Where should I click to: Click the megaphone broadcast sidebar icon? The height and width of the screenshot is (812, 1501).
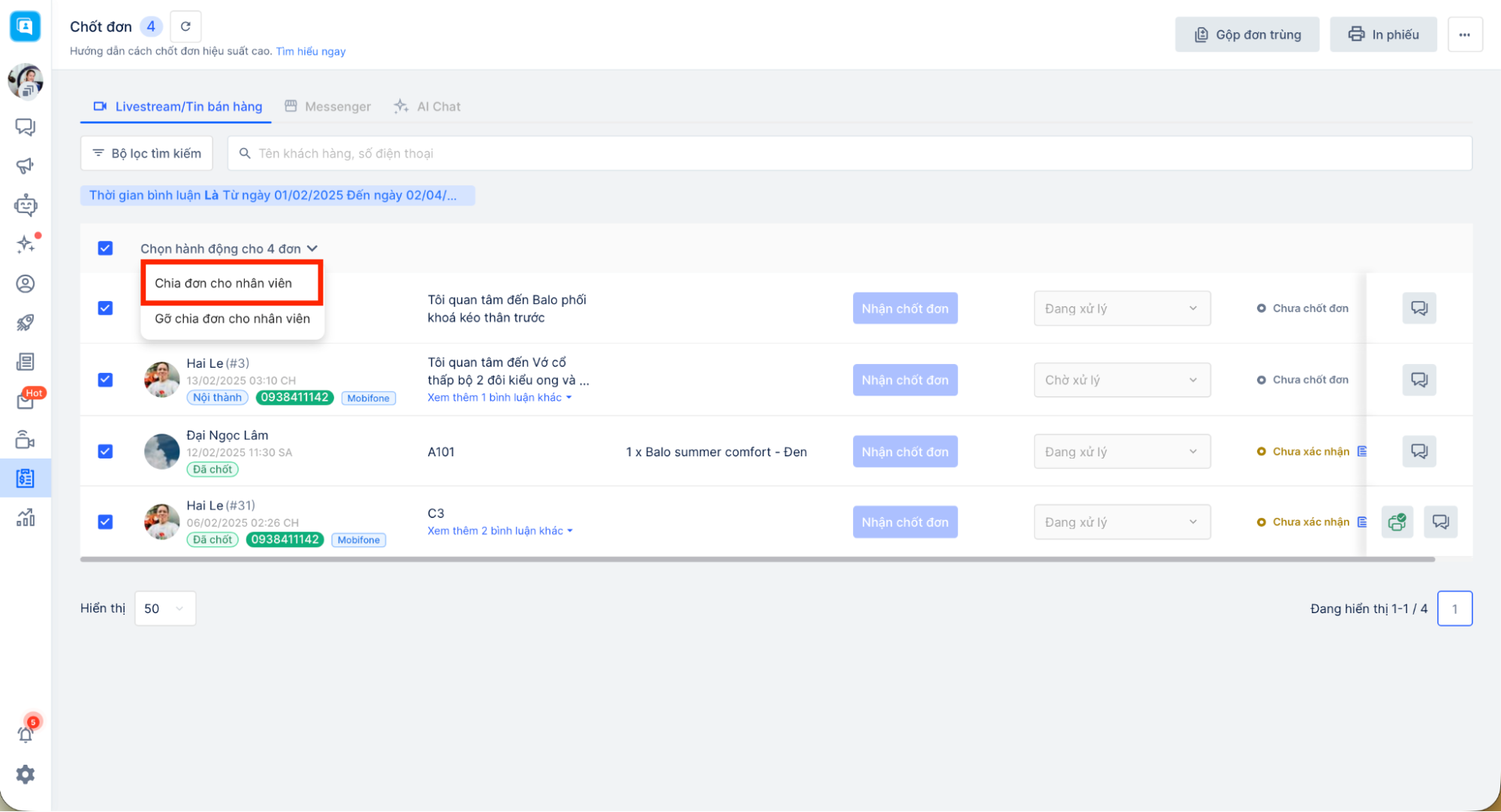pos(26,166)
